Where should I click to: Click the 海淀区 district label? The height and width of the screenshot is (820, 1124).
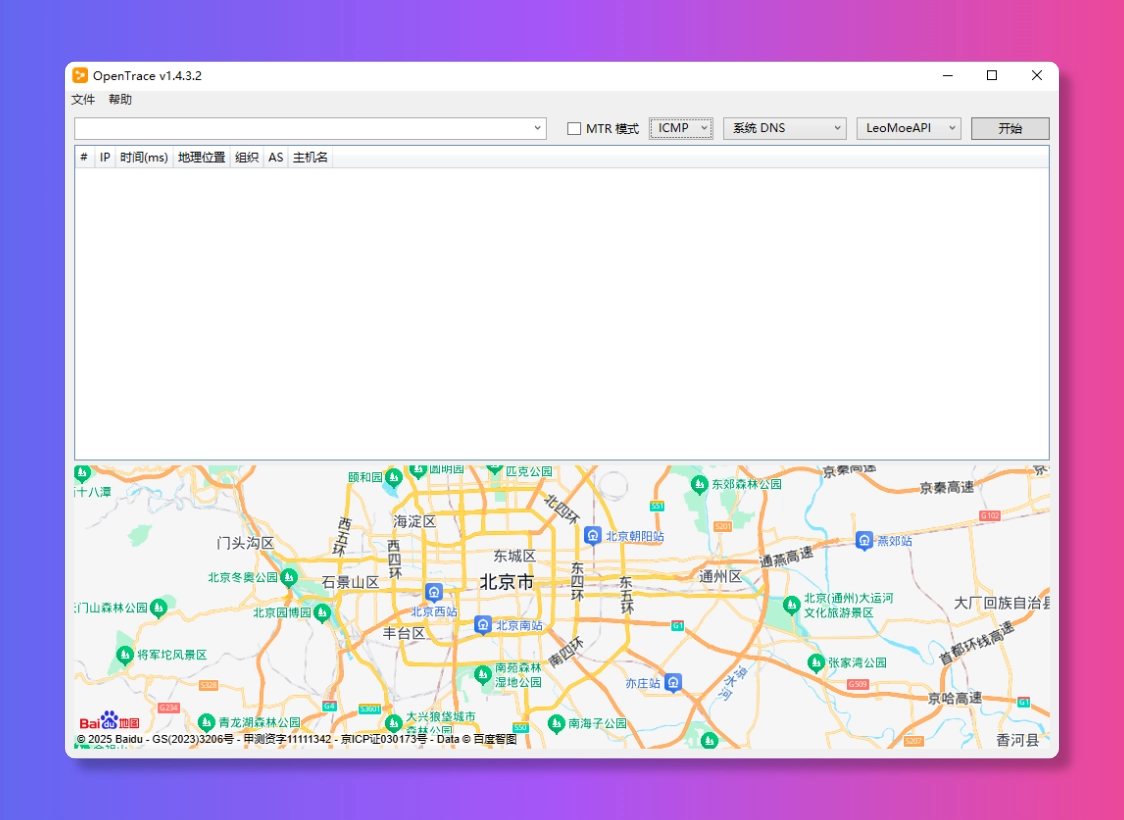tap(415, 521)
